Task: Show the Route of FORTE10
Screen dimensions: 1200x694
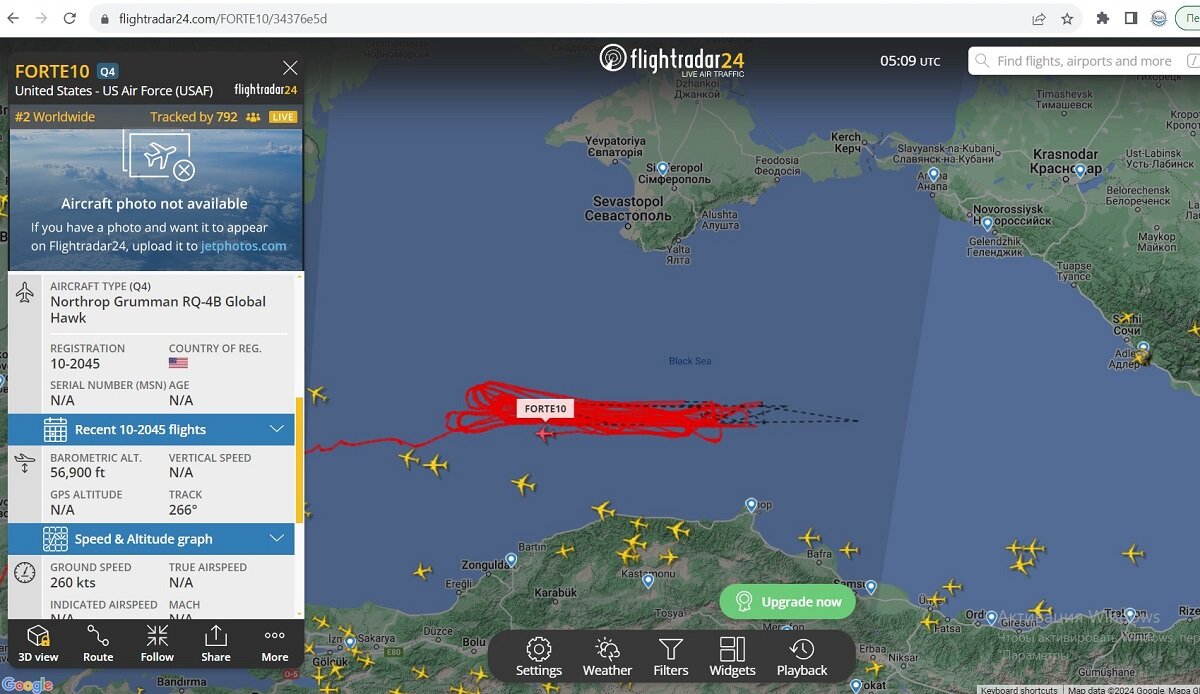Action: click(x=98, y=643)
